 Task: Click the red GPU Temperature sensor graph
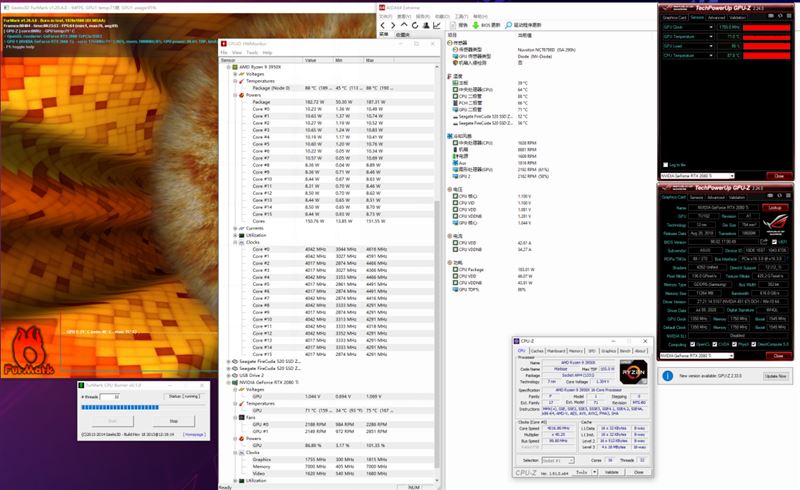point(766,37)
